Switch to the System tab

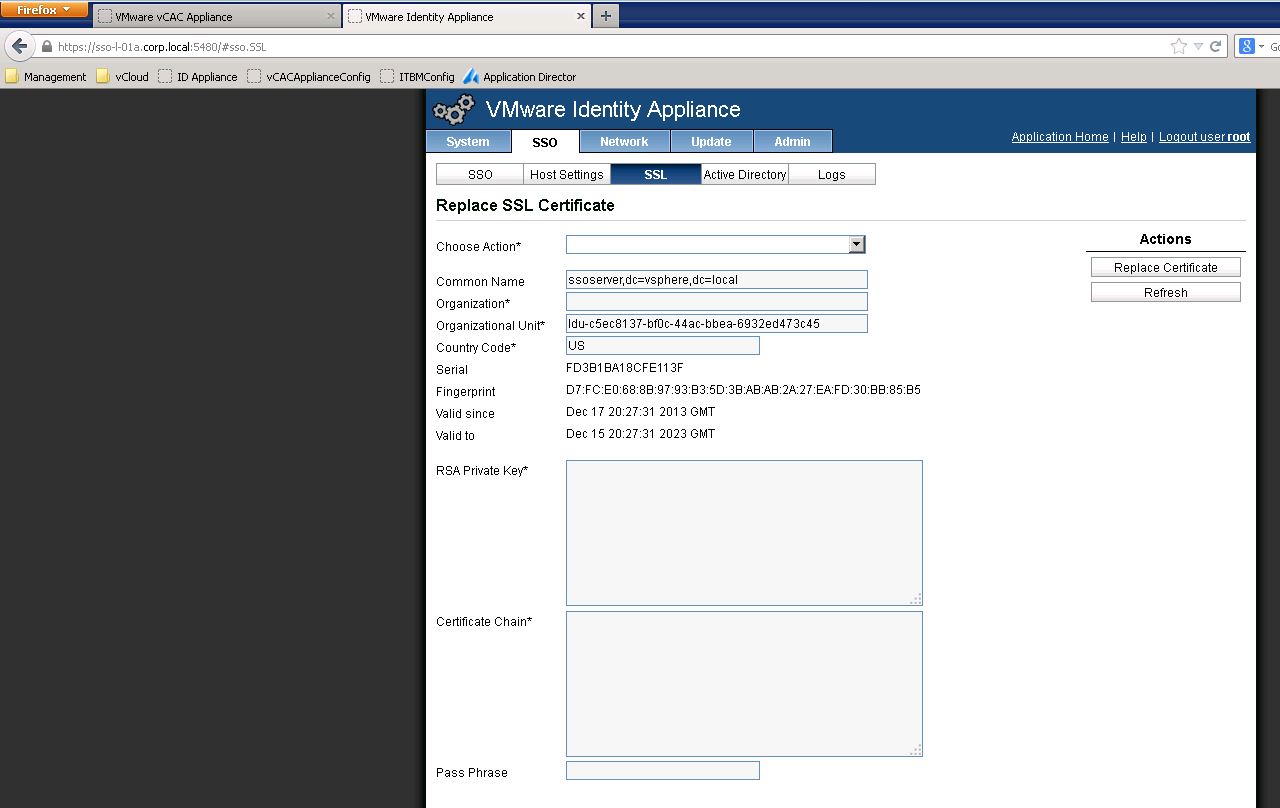click(x=468, y=141)
